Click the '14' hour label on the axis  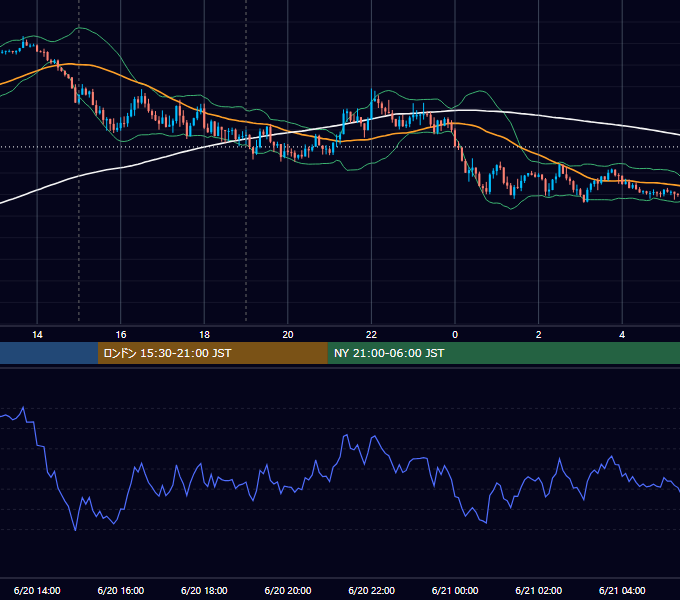(37, 335)
